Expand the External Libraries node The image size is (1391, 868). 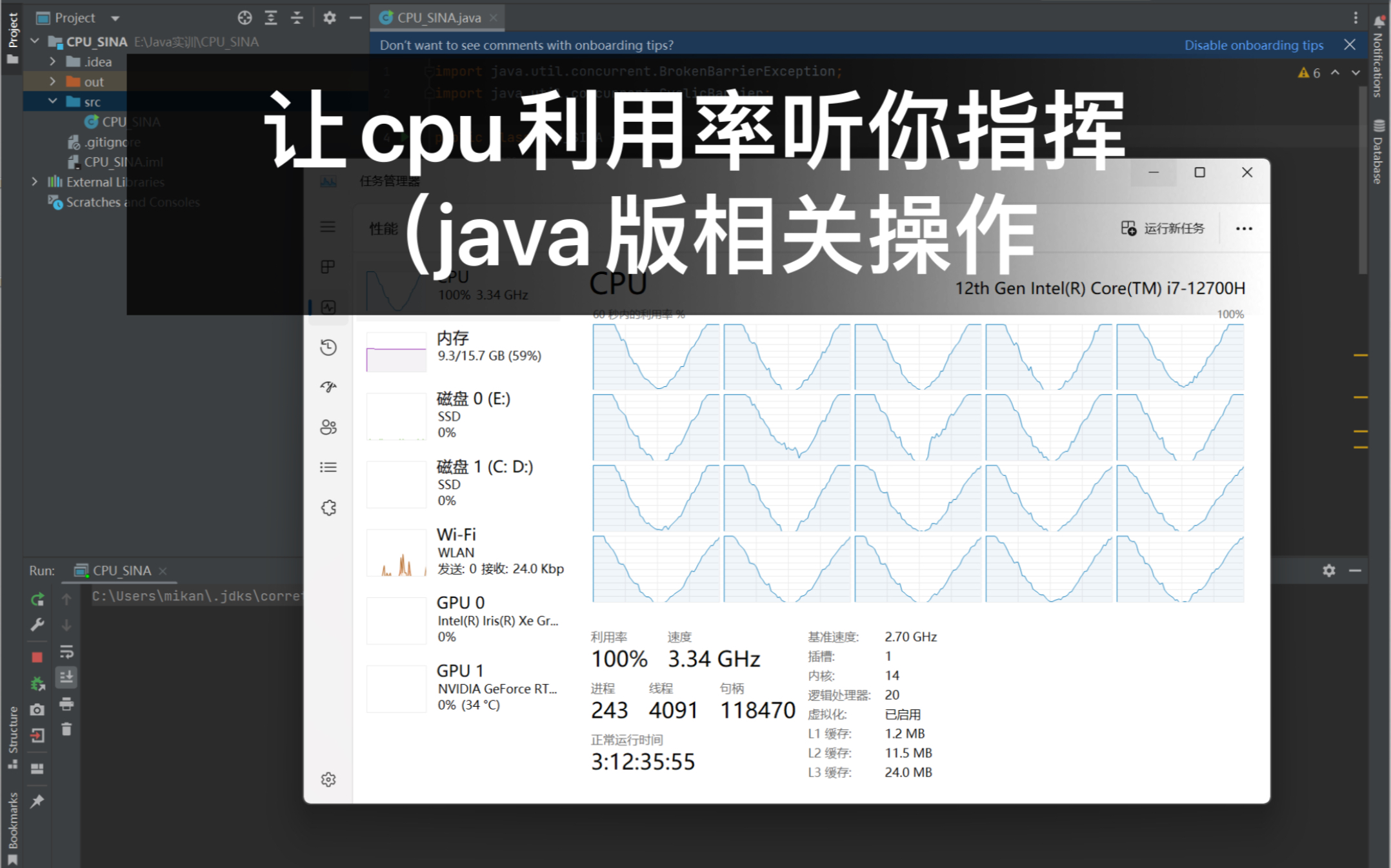tap(34, 182)
